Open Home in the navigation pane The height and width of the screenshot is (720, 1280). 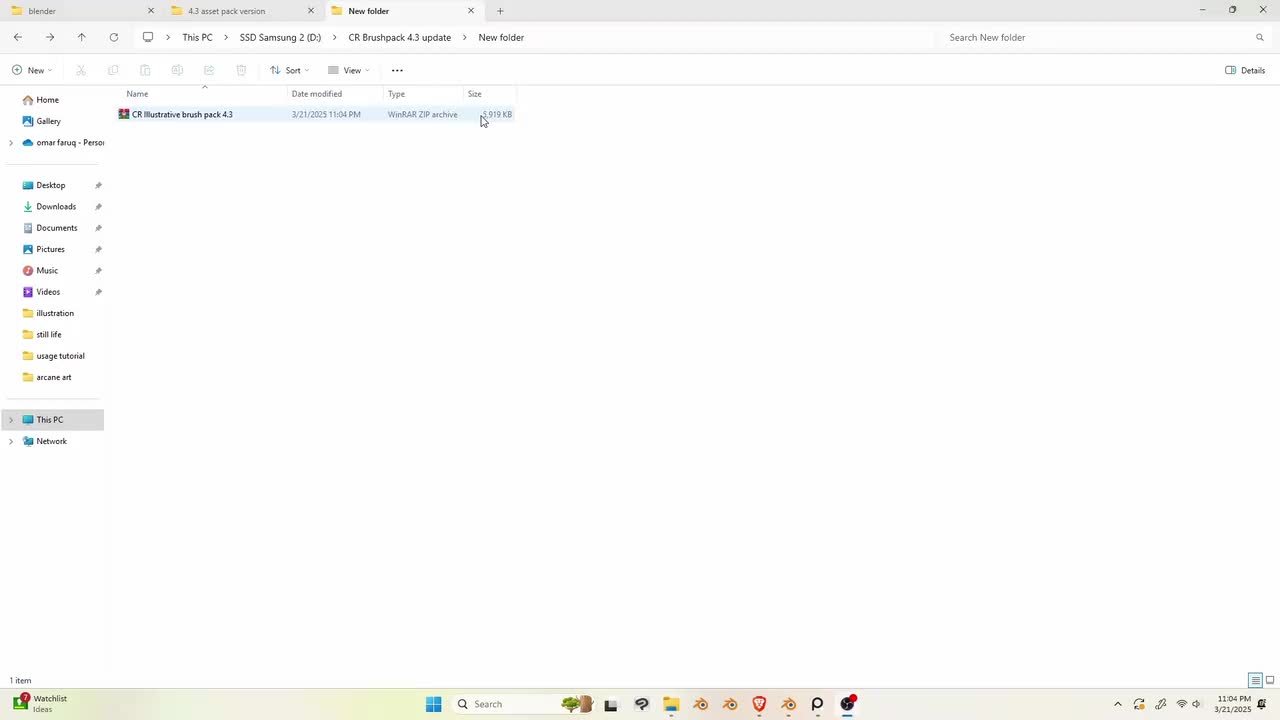[47, 100]
